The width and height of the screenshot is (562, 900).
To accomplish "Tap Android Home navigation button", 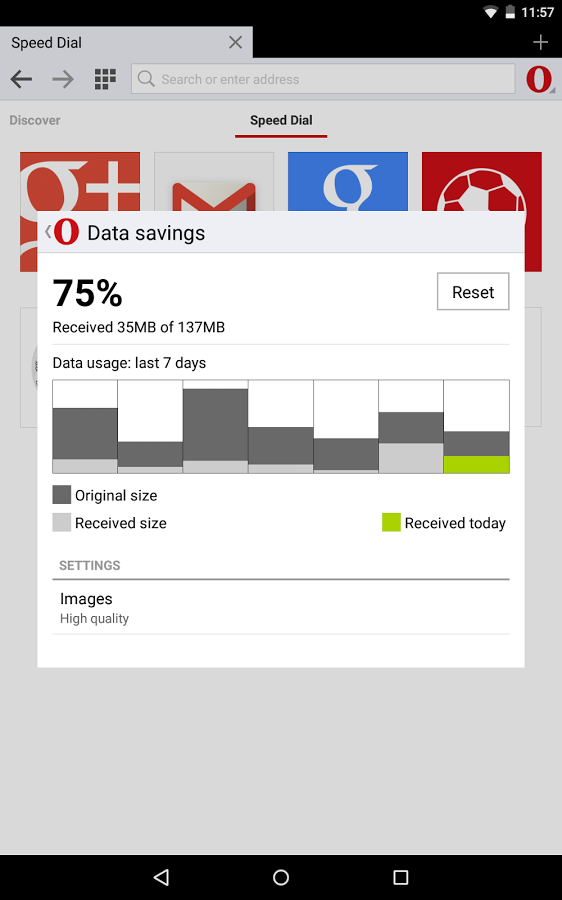I will coord(281,877).
